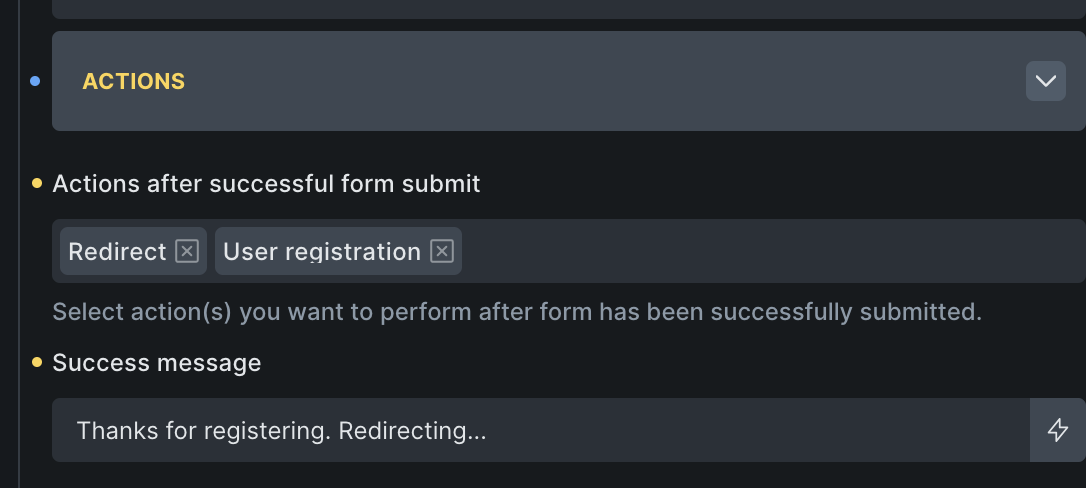Toggle the ACTIONS header bar empty area
The image size is (1086, 488).
600,81
